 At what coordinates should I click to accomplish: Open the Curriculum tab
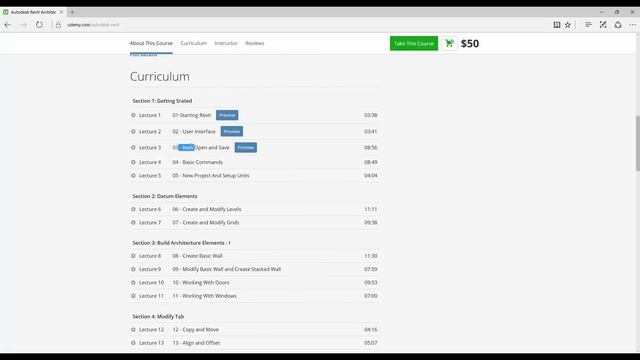[x=193, y=43]
